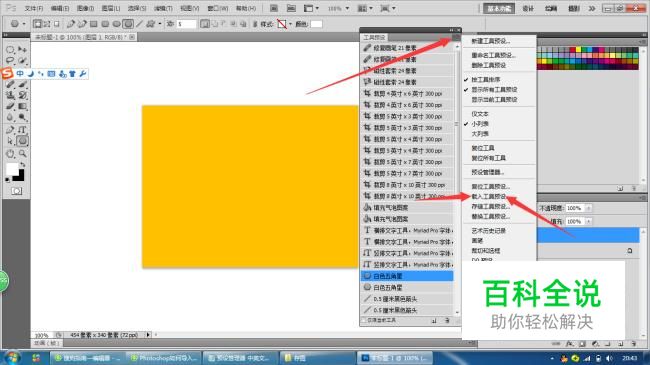Open the opacity 100% dropdown arrow
This screenshot has height=365, width=650.
coord(588,208)
